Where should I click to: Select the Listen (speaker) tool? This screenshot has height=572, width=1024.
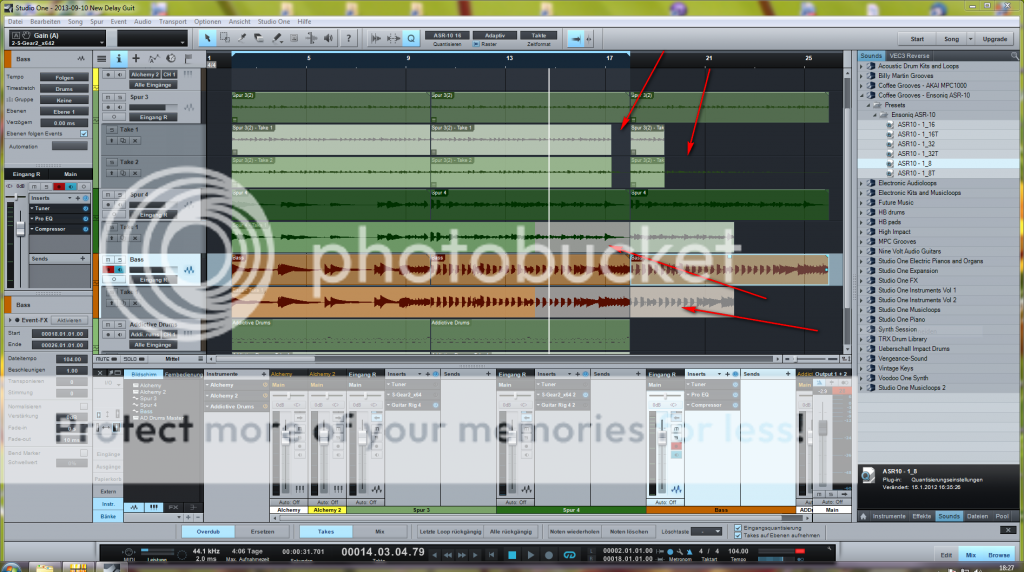[x=328, y=39]
